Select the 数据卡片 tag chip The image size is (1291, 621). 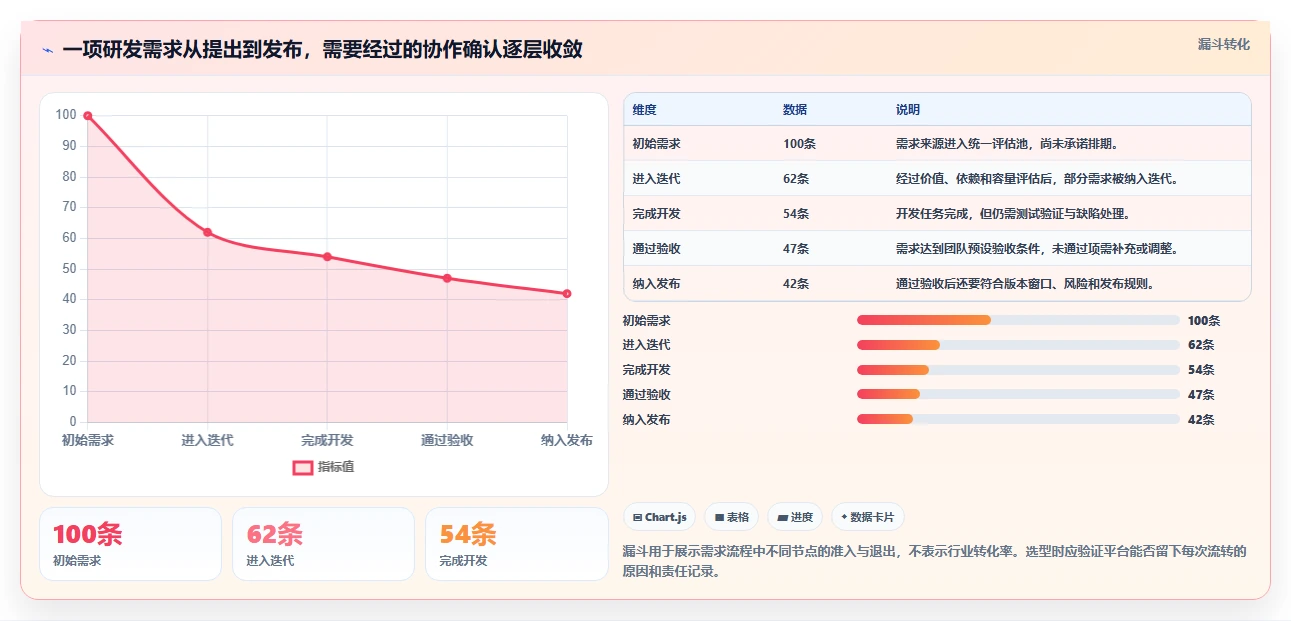click(x=867, y=517)
